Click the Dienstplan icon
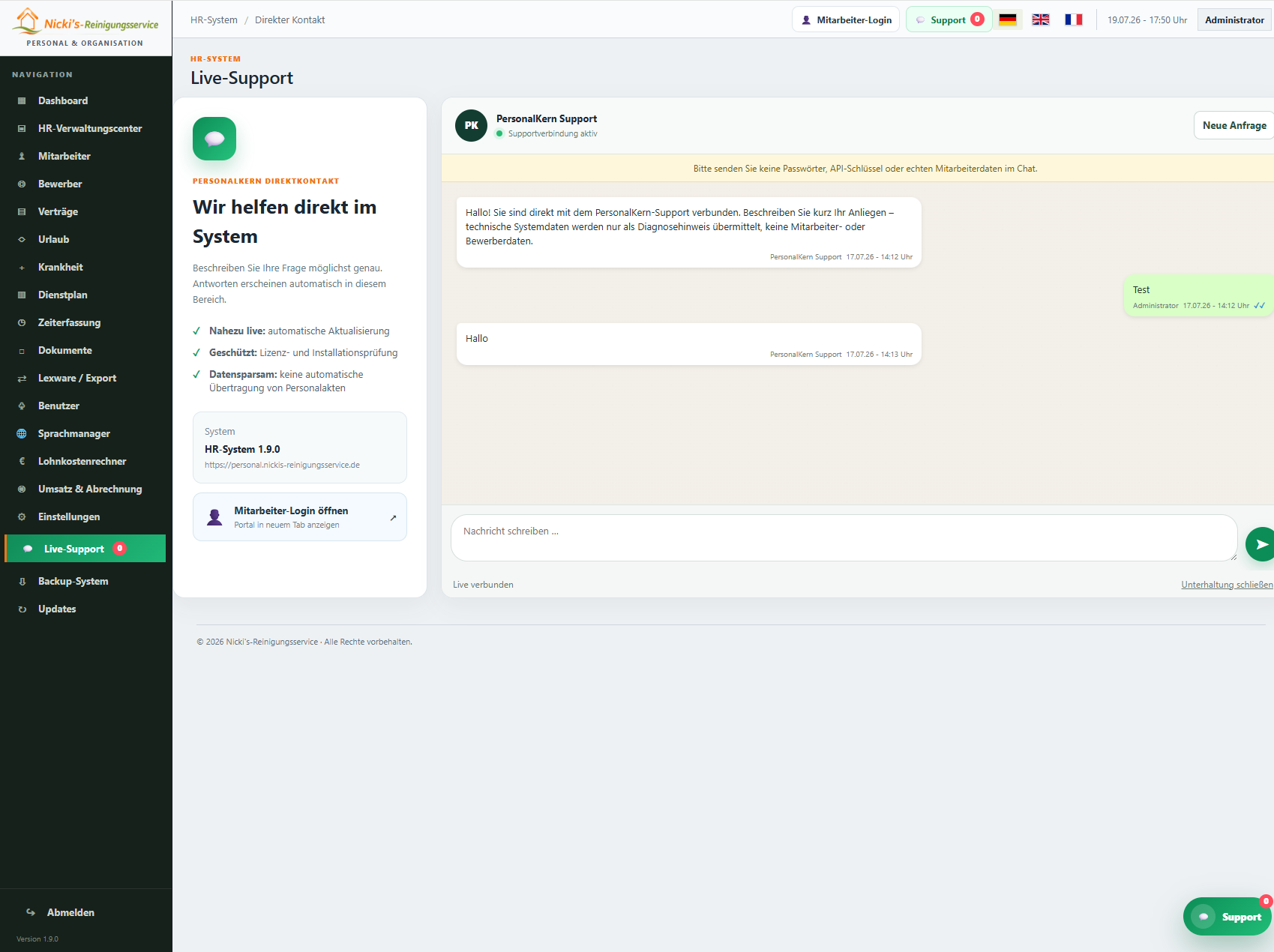This screenshot has height=952, width=1274. tap(22, 295)
